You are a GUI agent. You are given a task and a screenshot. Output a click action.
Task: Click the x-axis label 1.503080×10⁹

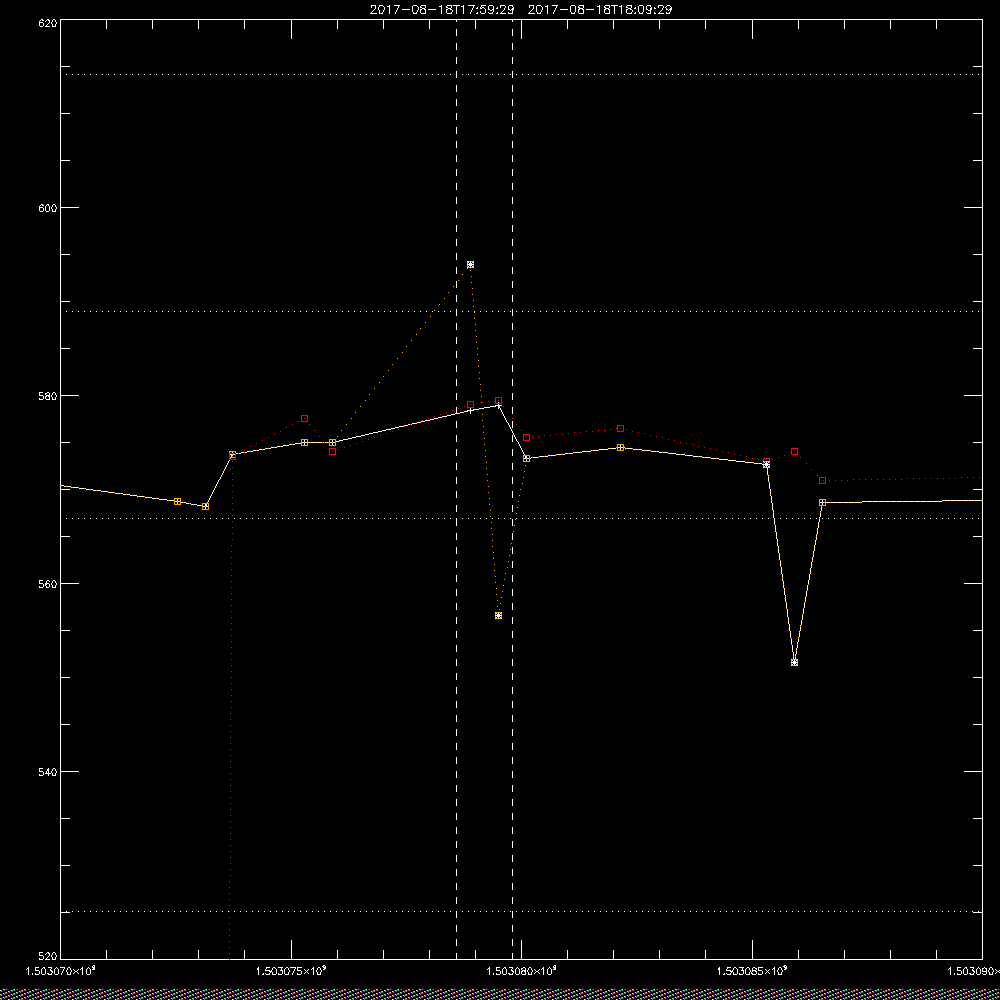click(522, 972)
